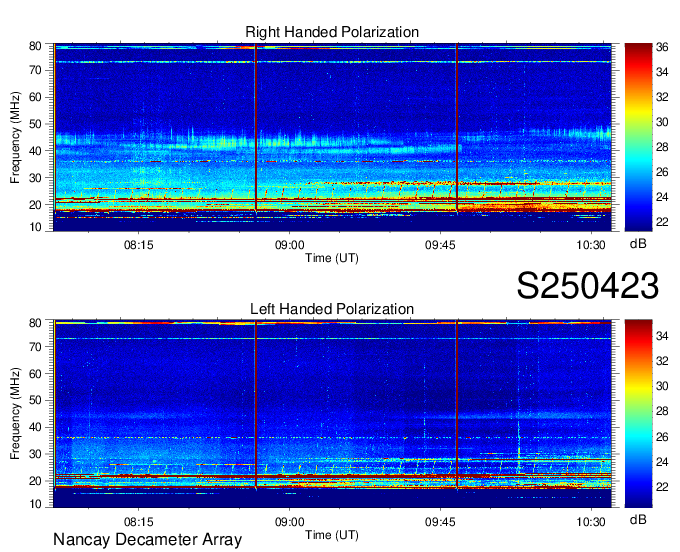
Task: Click 10:30 tick of Right Handed plot
Action: coord(591,245)
